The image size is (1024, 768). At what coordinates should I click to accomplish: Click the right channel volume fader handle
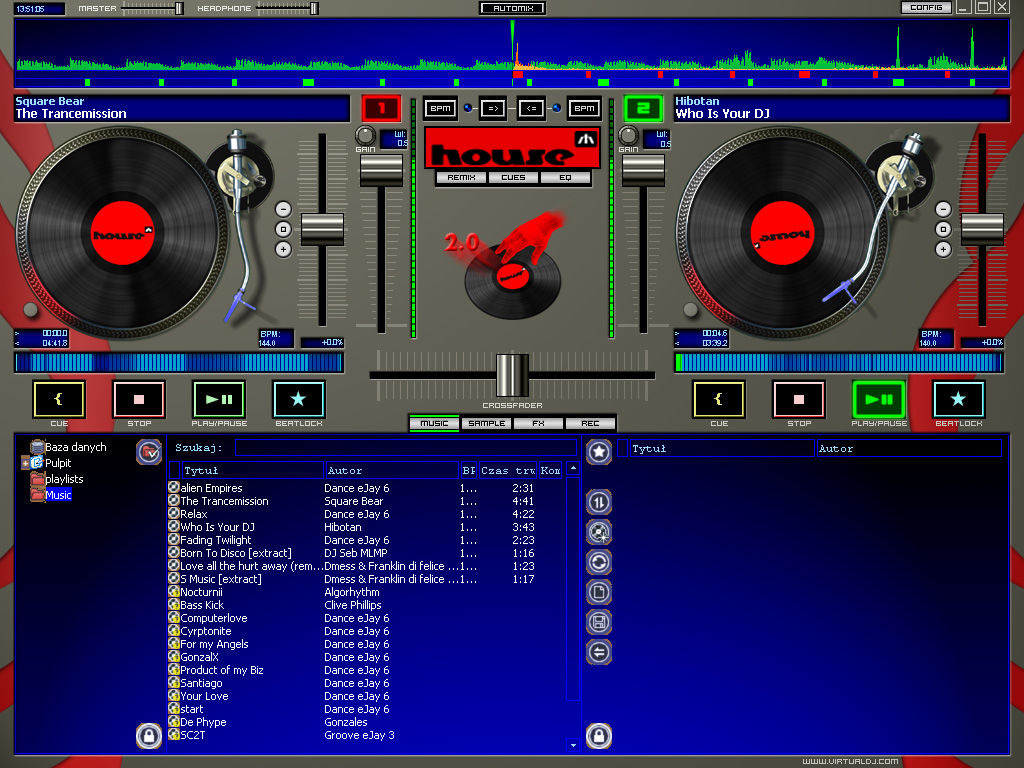click(x=643, y=170)
